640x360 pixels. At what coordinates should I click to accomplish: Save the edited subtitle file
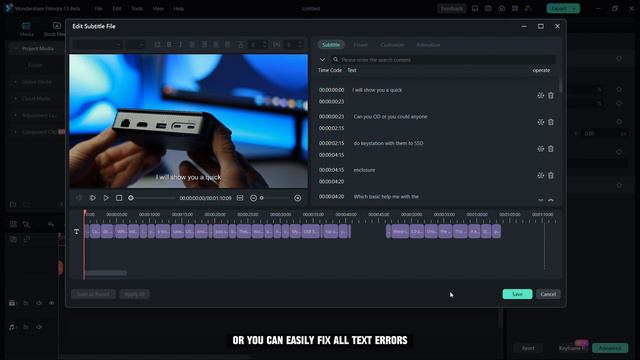tap(517, 294)
